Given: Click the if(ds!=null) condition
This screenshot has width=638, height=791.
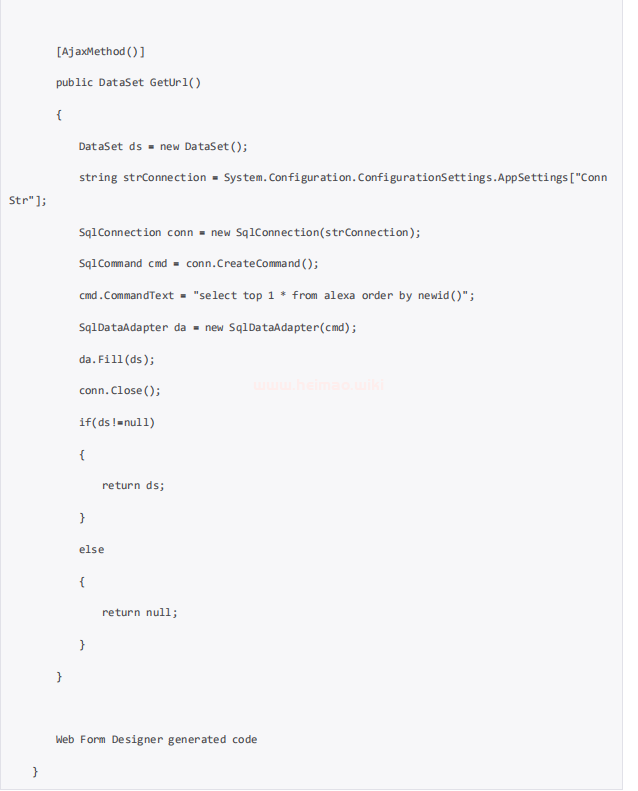Looking at the screenshot, I should 117,422.
